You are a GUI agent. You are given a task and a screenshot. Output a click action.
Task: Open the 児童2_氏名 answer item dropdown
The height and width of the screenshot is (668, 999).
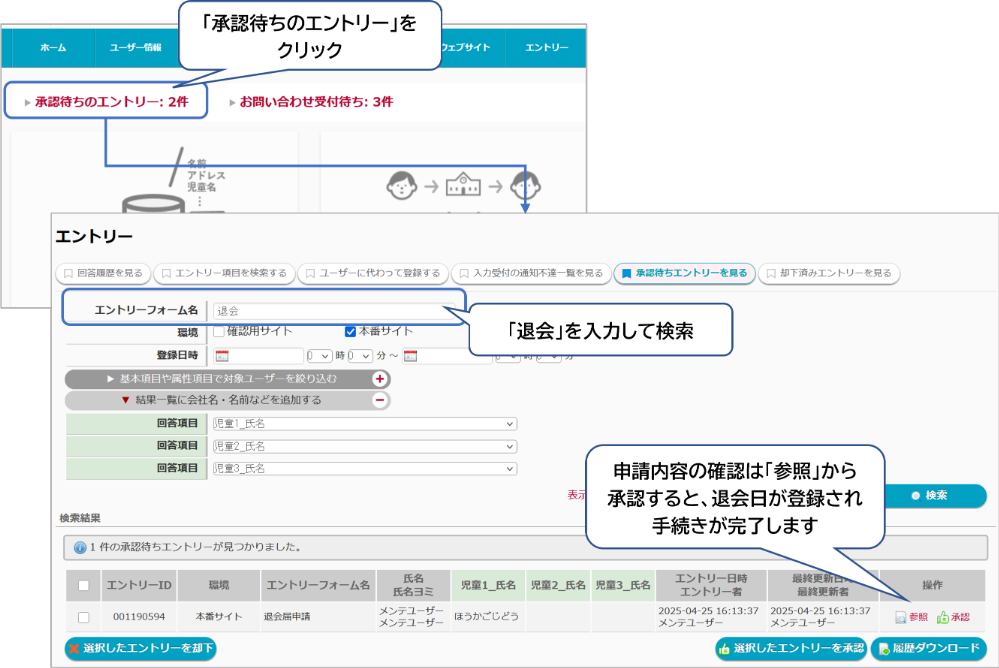pos(364,446)
